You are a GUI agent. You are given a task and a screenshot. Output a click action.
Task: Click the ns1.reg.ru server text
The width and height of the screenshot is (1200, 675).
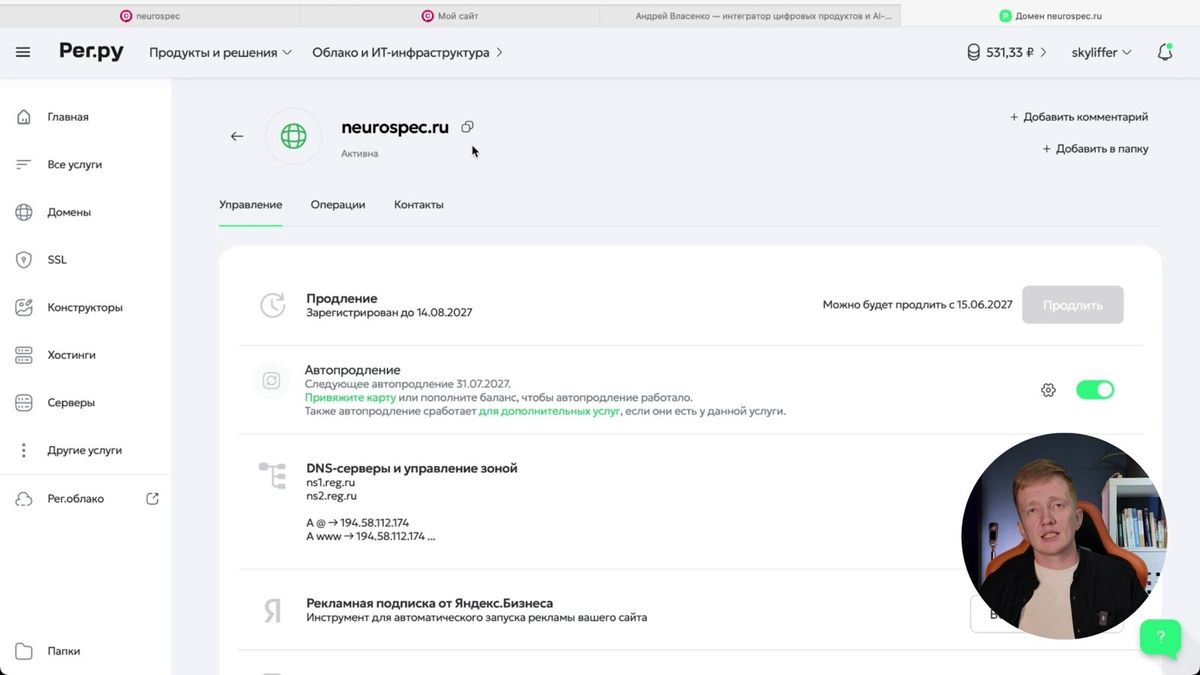[x=331, y=482]
